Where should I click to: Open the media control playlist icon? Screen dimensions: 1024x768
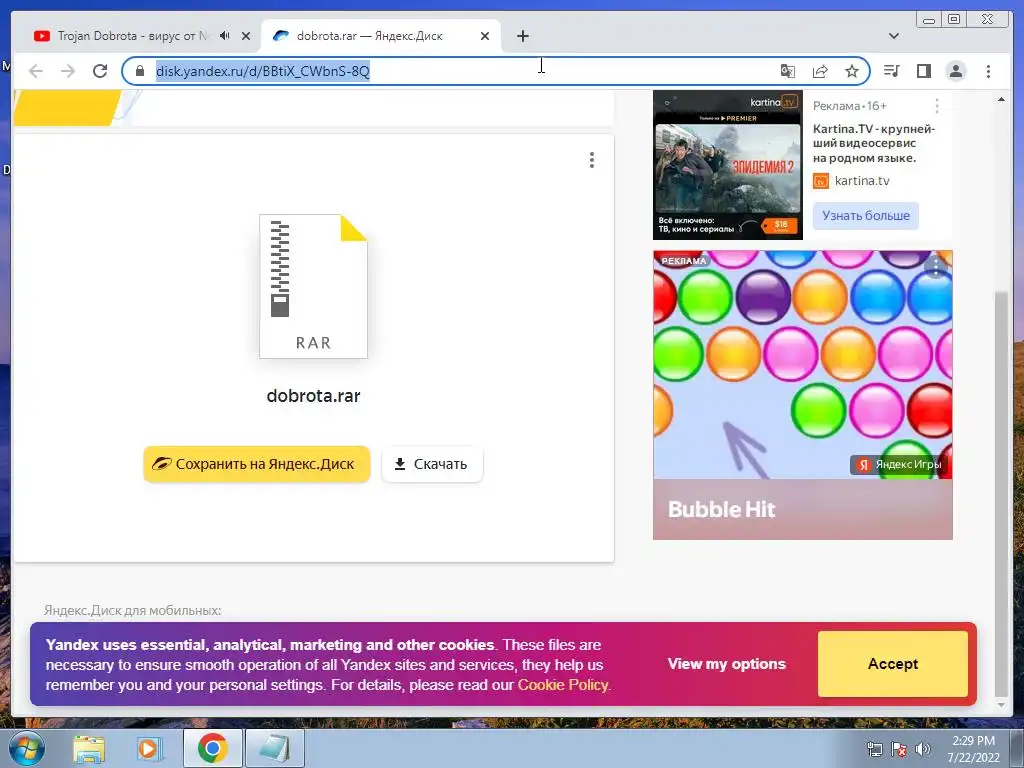891,71
